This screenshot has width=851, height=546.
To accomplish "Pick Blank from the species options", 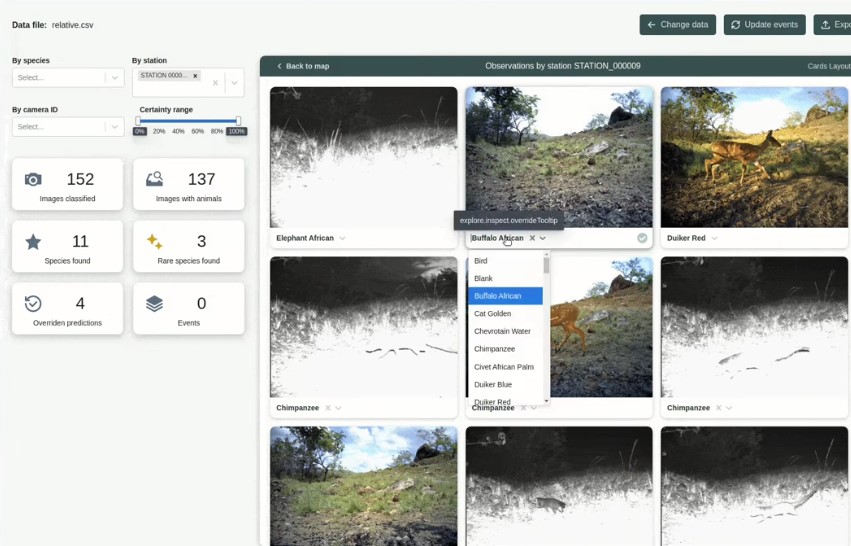I will point(483,279).
